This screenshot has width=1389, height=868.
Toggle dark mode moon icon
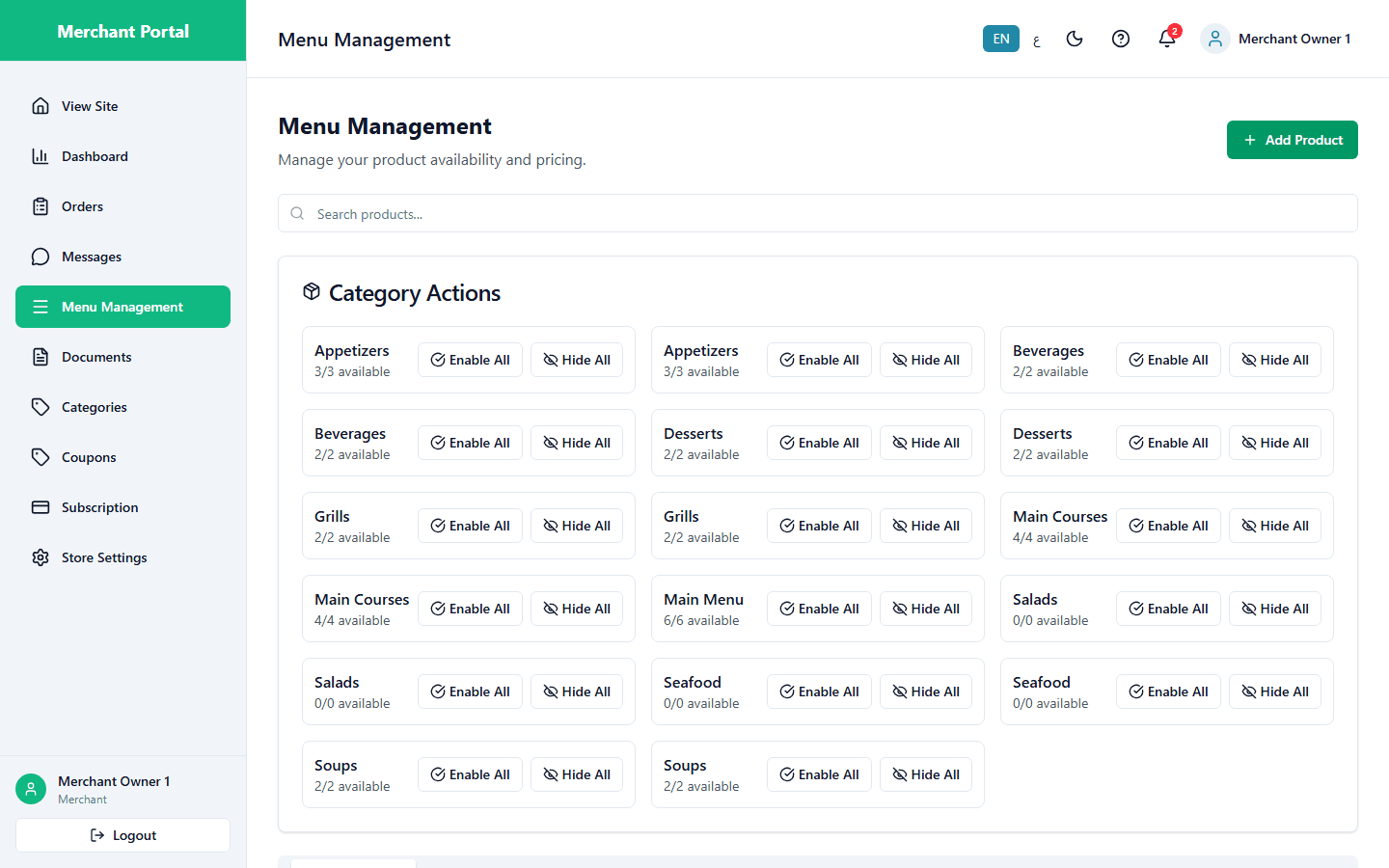tap(1075, 39)
